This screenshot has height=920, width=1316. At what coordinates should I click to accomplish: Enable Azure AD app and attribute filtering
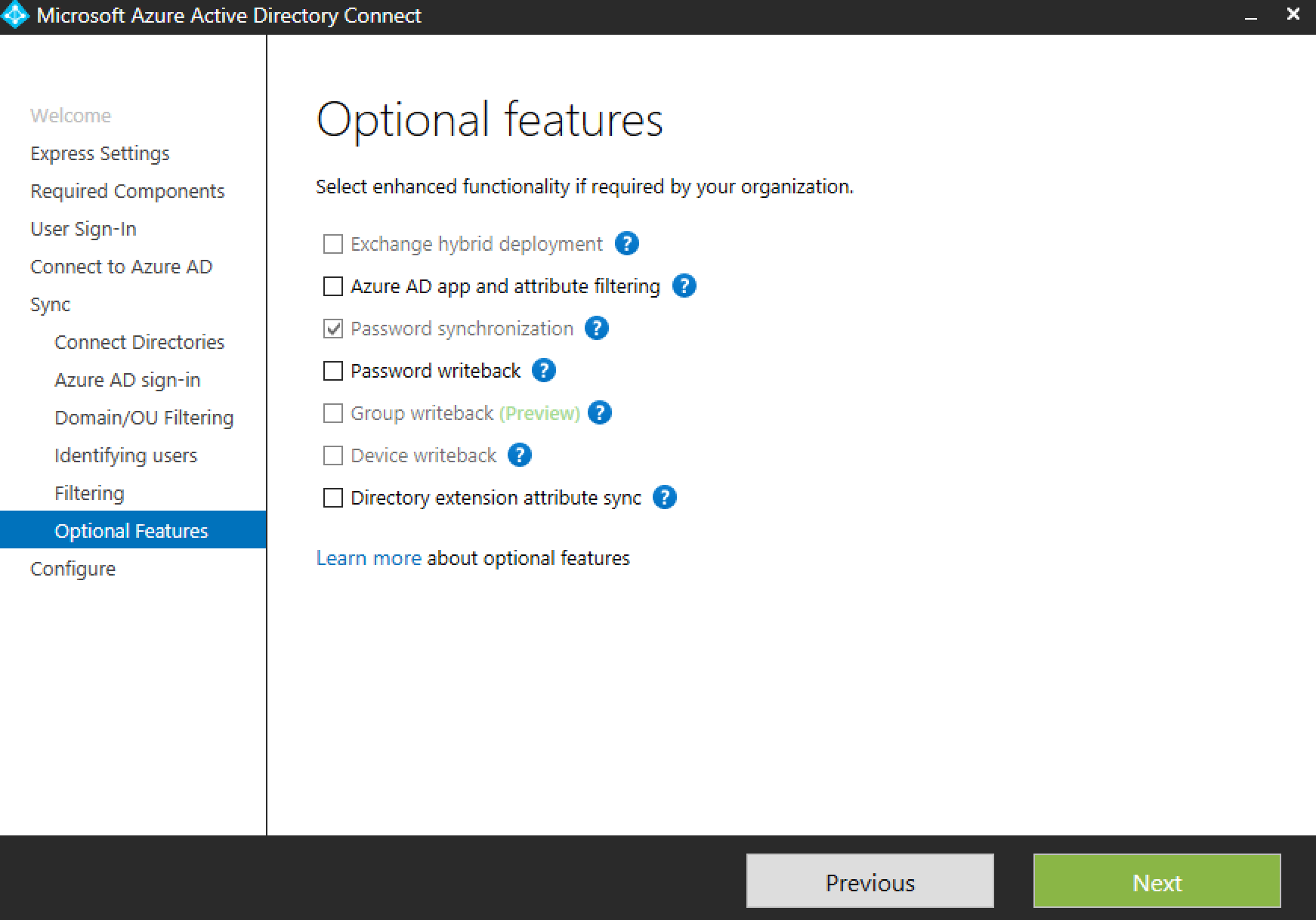pyautogui.click(x=332, y=287)
